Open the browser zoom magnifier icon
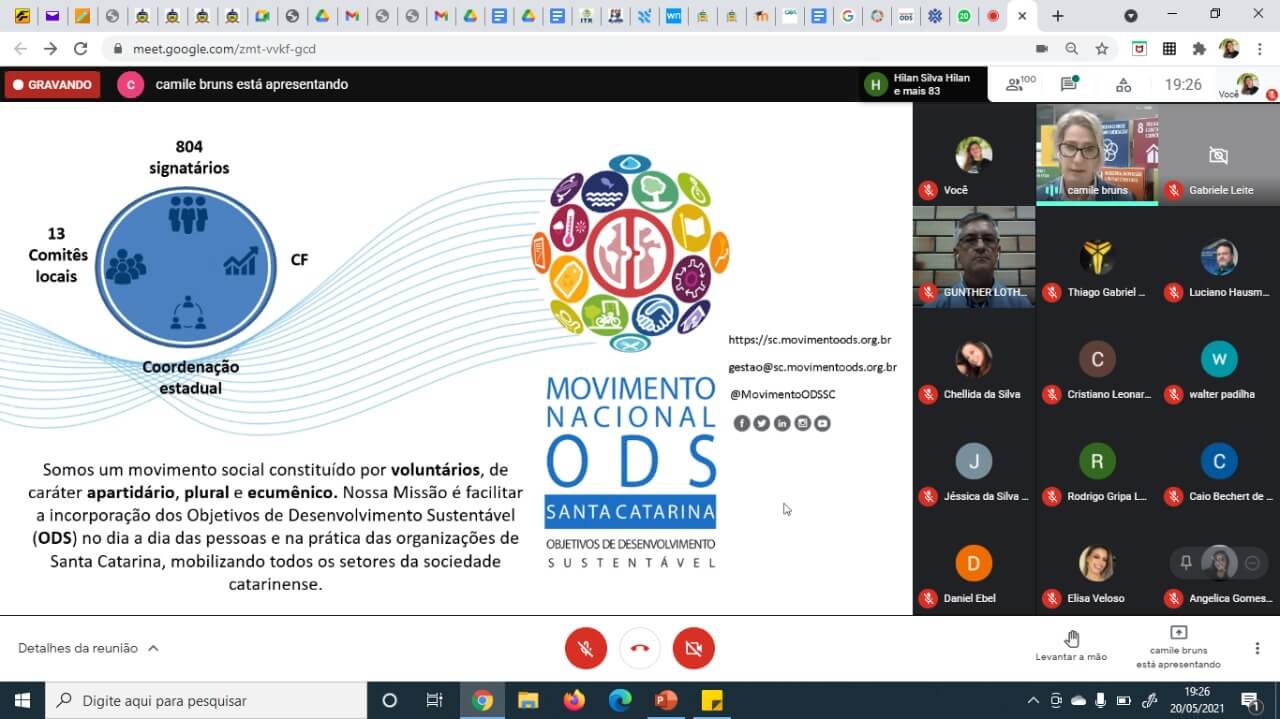 pos(1072,48)
